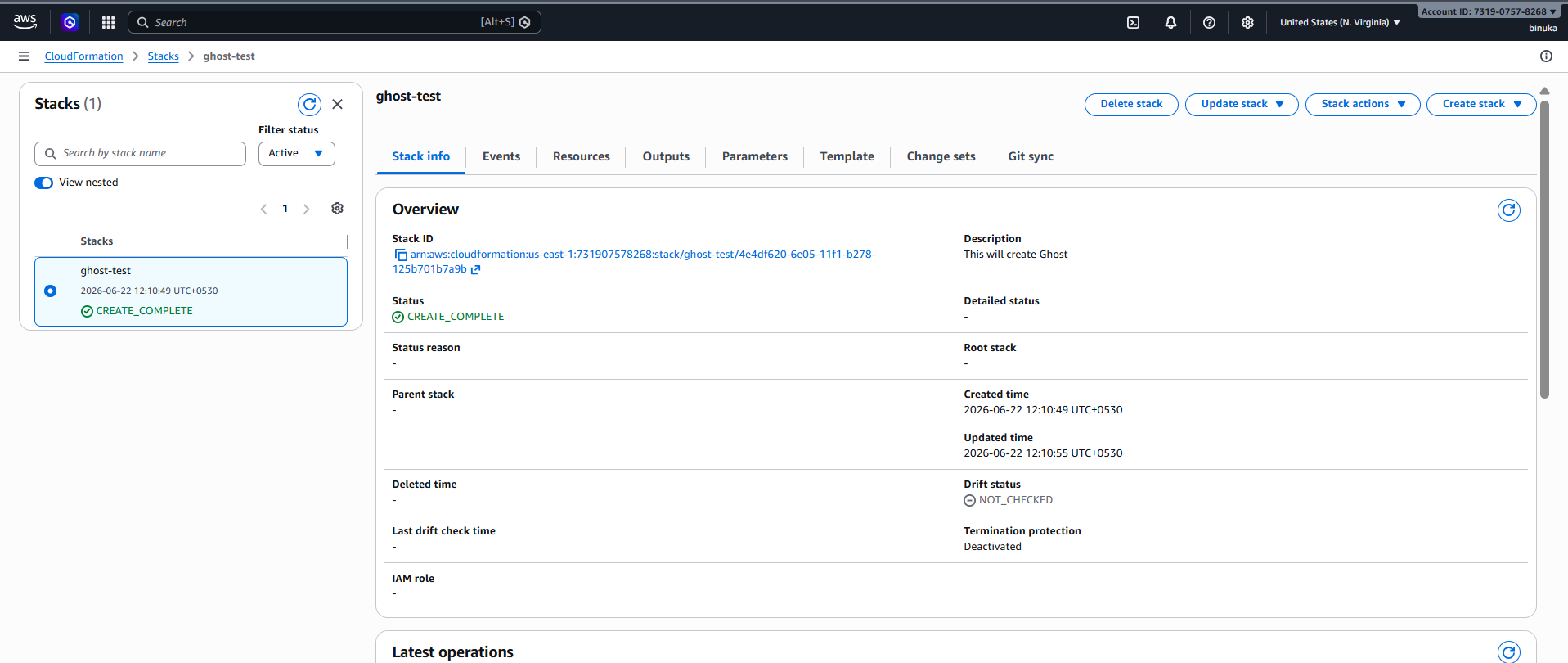The height and width of the screenshot is (663, 1568).
Task: Switch to the Change sets tab
Action: [941, 156]
